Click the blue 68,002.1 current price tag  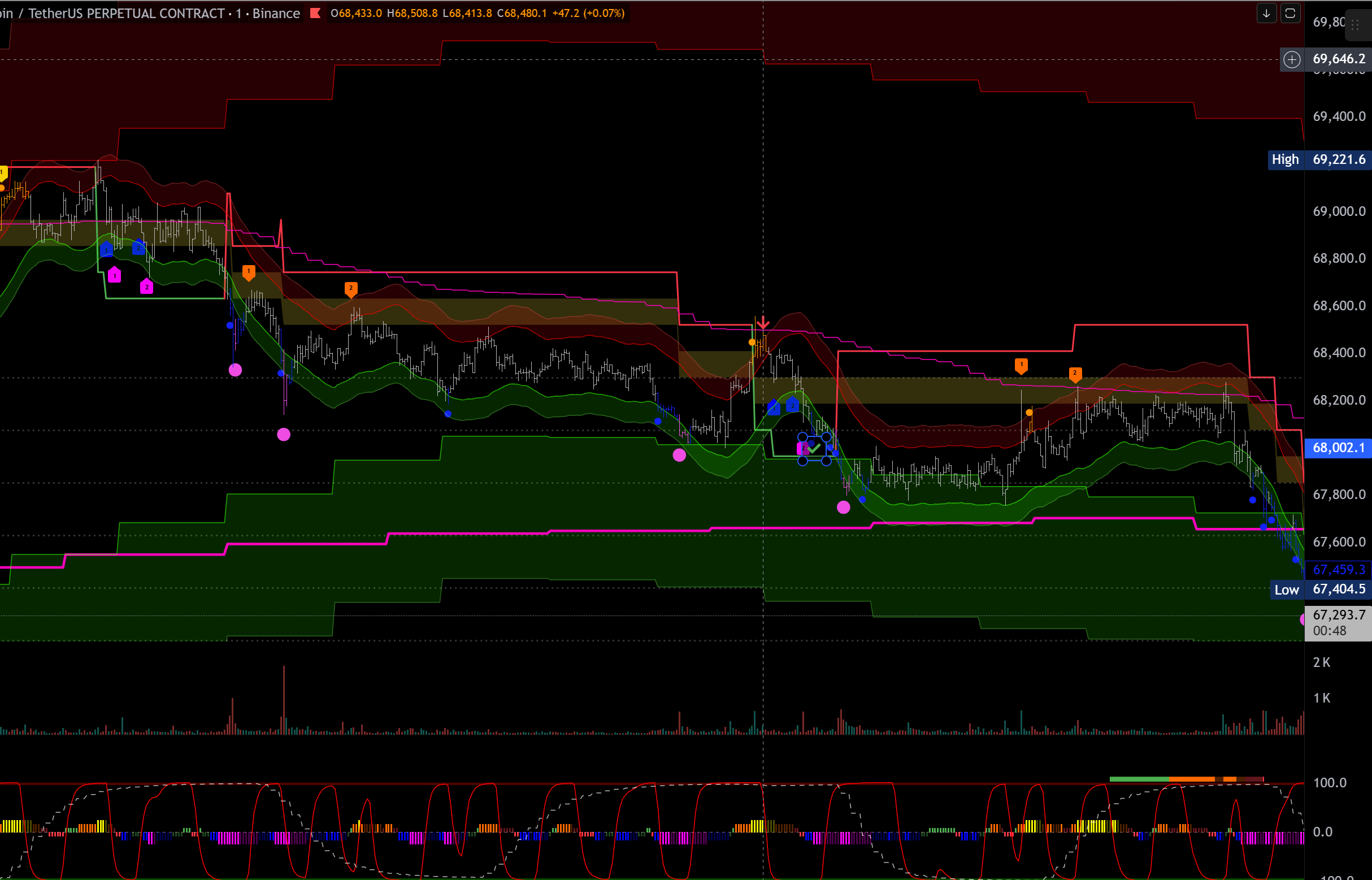click(1338, 448)
